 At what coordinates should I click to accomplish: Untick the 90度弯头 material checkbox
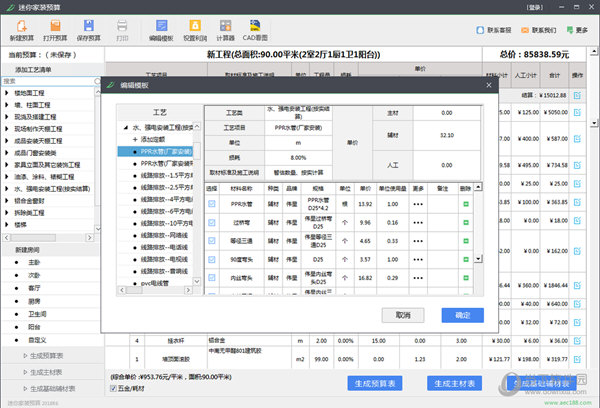pyautogui.click(x=212, y=259)
